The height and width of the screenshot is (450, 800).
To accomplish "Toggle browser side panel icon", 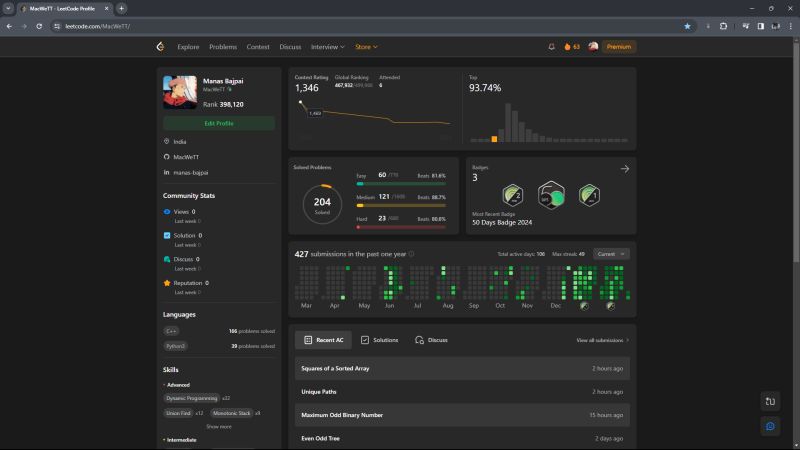I will (x=760, y=26).
